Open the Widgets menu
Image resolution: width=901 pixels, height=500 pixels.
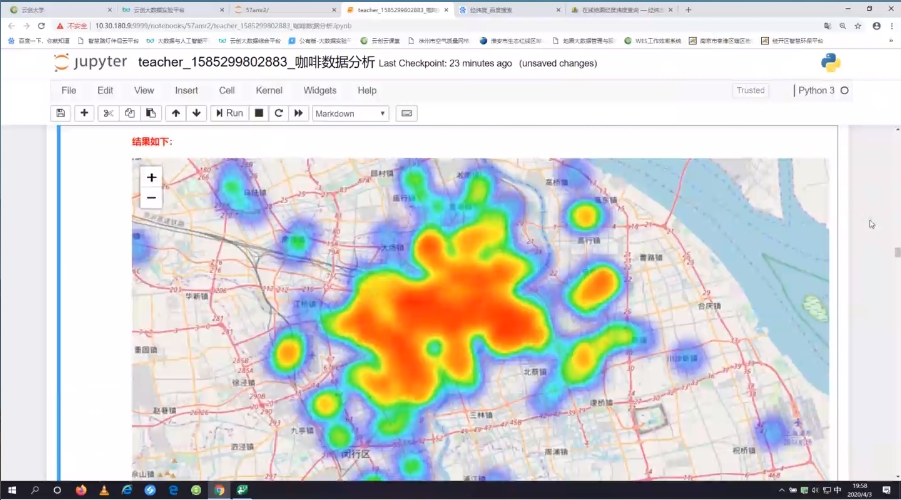tap(320, 90)
